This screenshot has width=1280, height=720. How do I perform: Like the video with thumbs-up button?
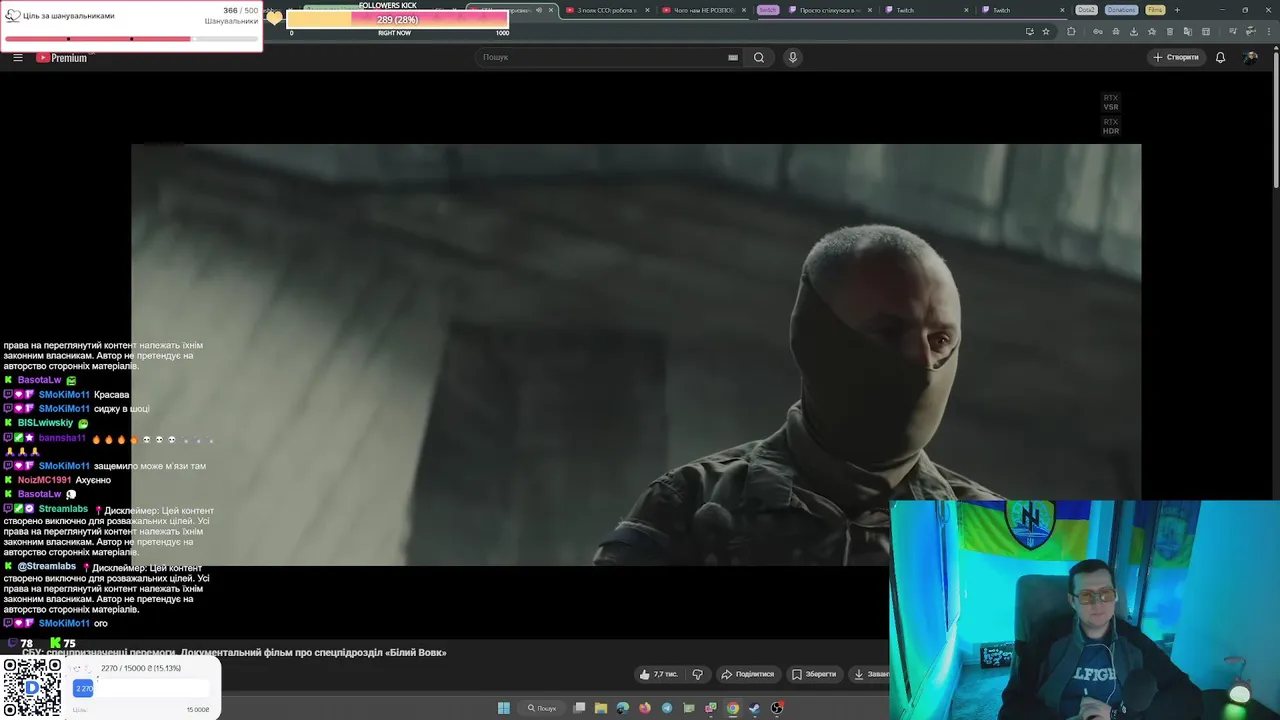point(658,674)
